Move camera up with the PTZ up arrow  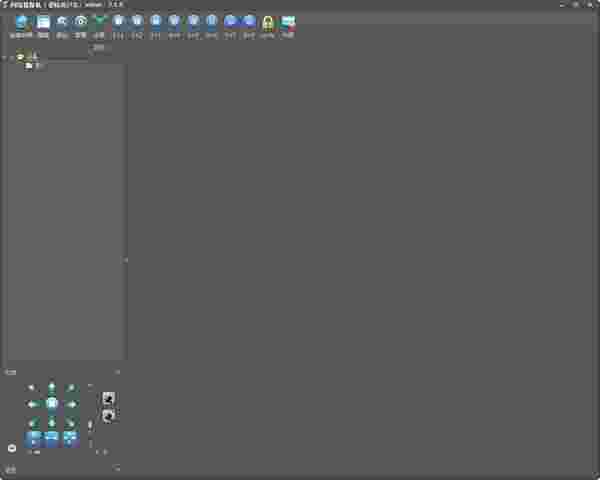[x=52, y=387]
